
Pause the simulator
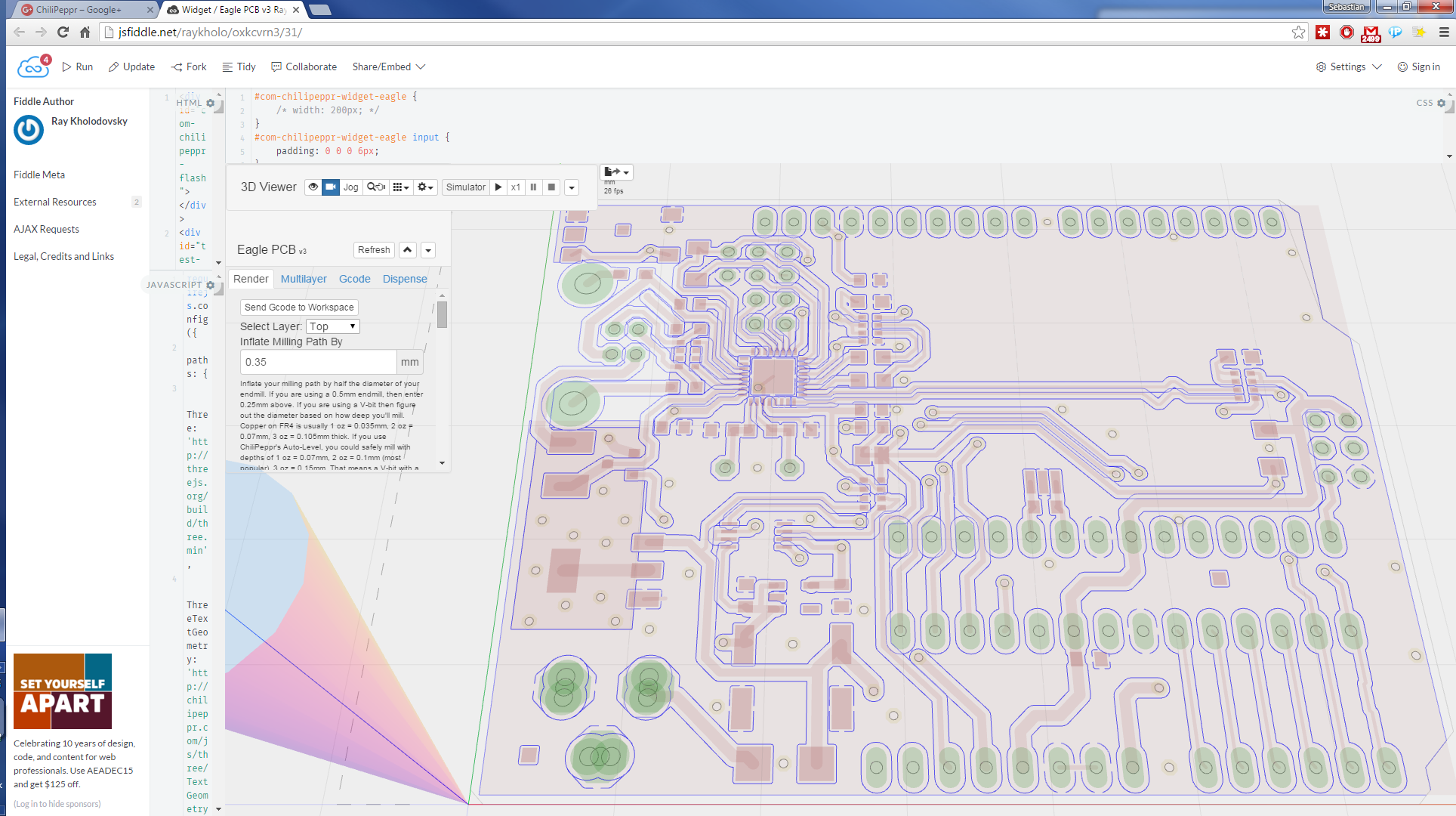[533, 187]
